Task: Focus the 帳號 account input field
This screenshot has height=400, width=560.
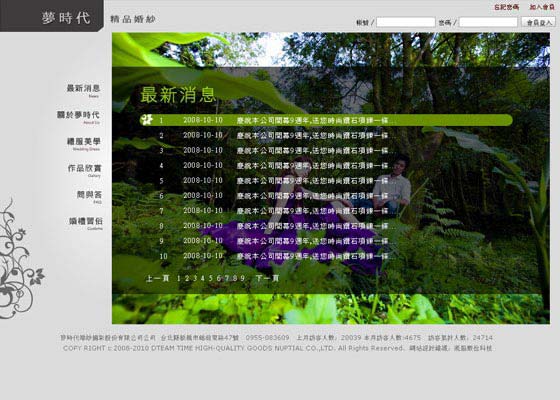Action: [x=405, y=22]
